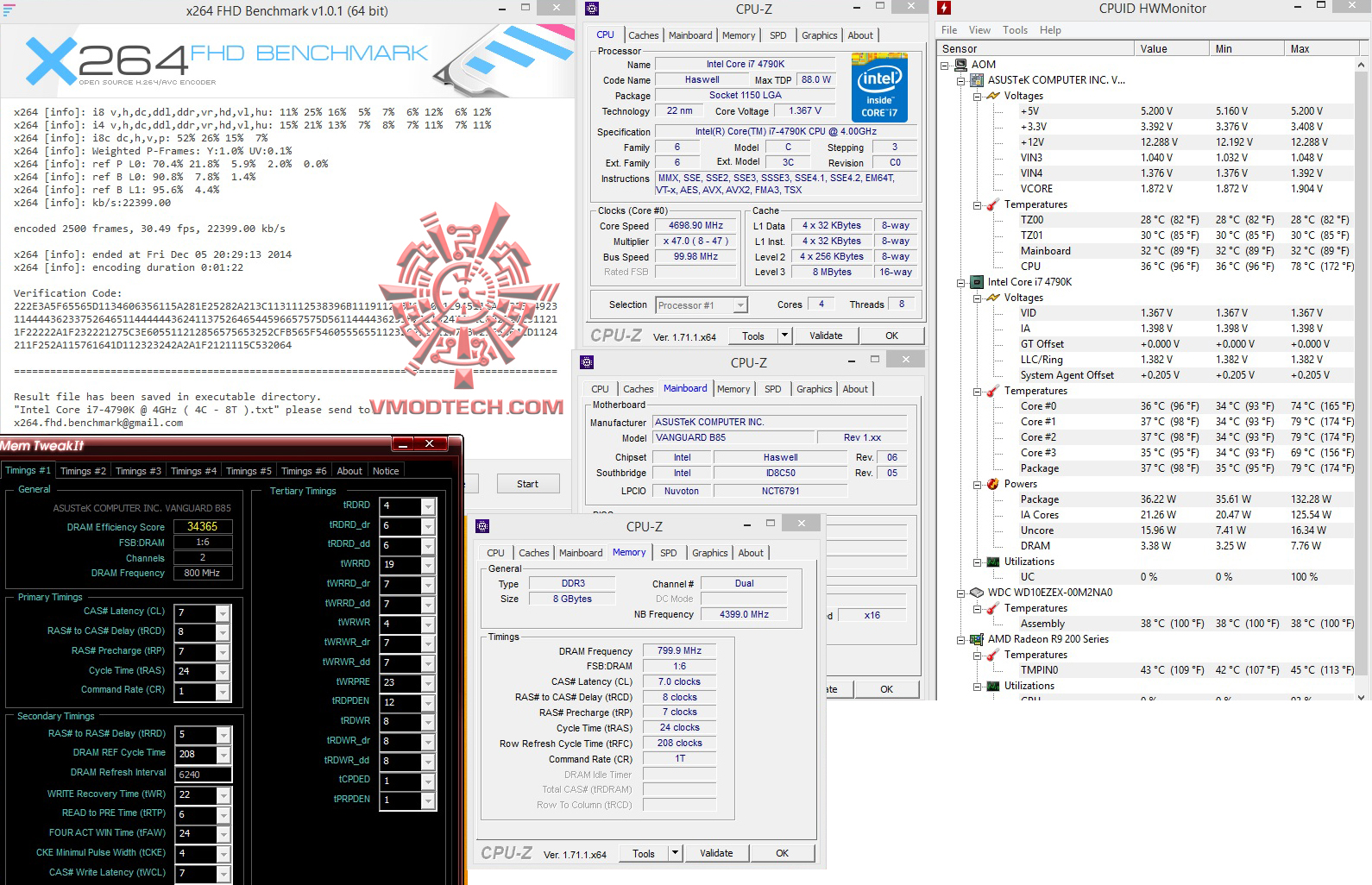Click the Temperatures icon under WDC drive
The width and height of the screenshot is (1372, 885).
point(993,608)
